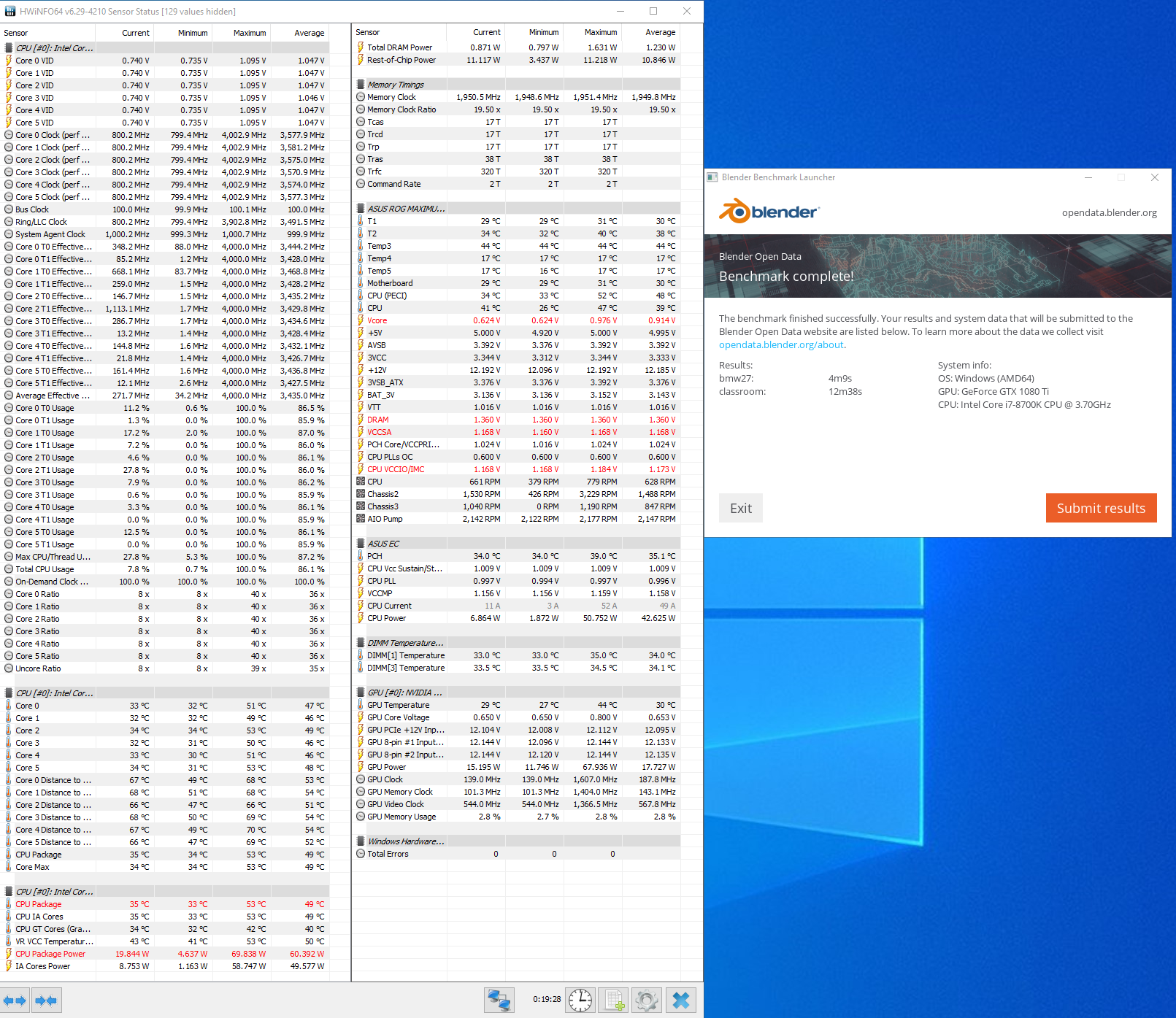Viewport: 1176px width, 1018px height.
Task: Click the GPU Temperature thermometer icon
Action: click(x=361, y=705)
